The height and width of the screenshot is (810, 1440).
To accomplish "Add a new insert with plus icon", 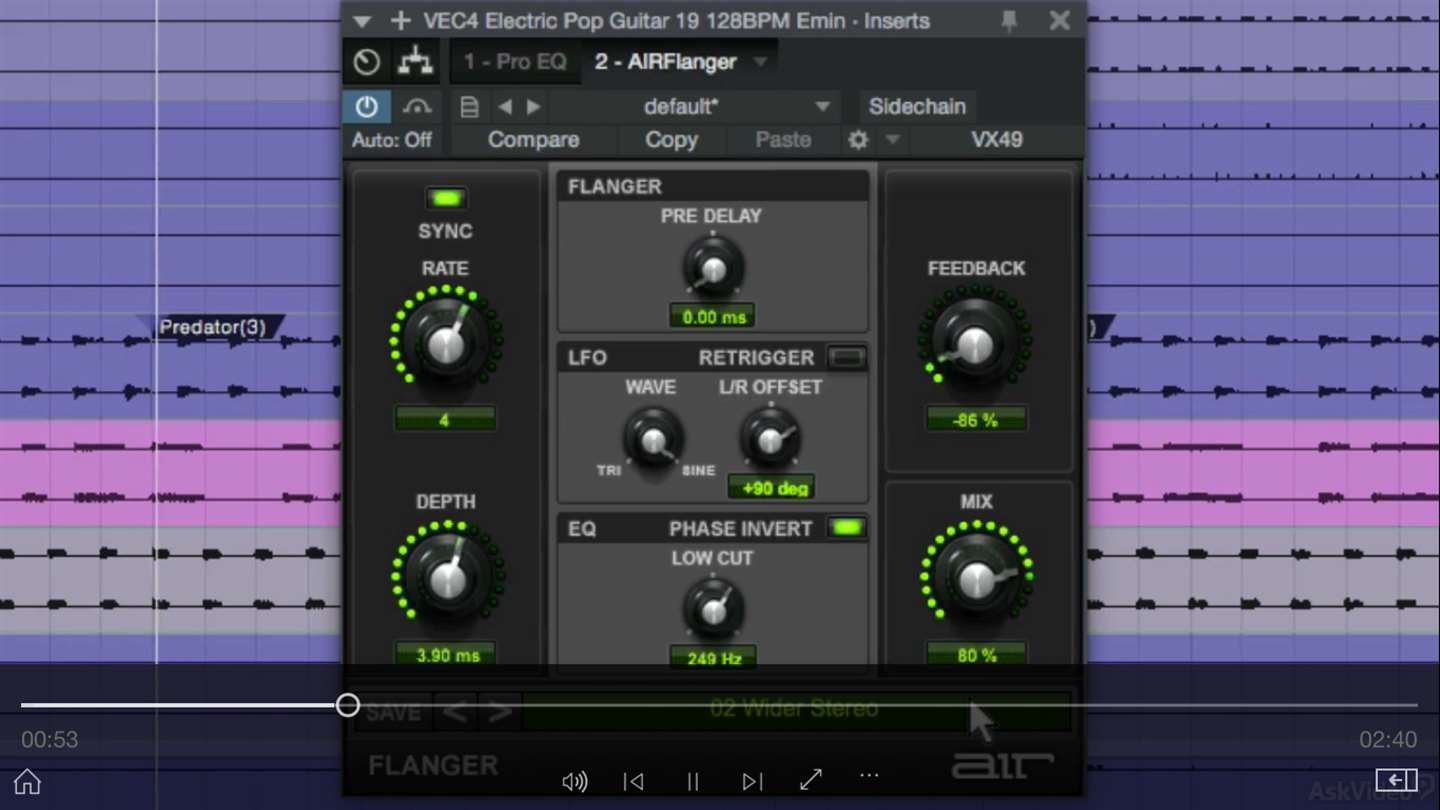I will point(400,21).
